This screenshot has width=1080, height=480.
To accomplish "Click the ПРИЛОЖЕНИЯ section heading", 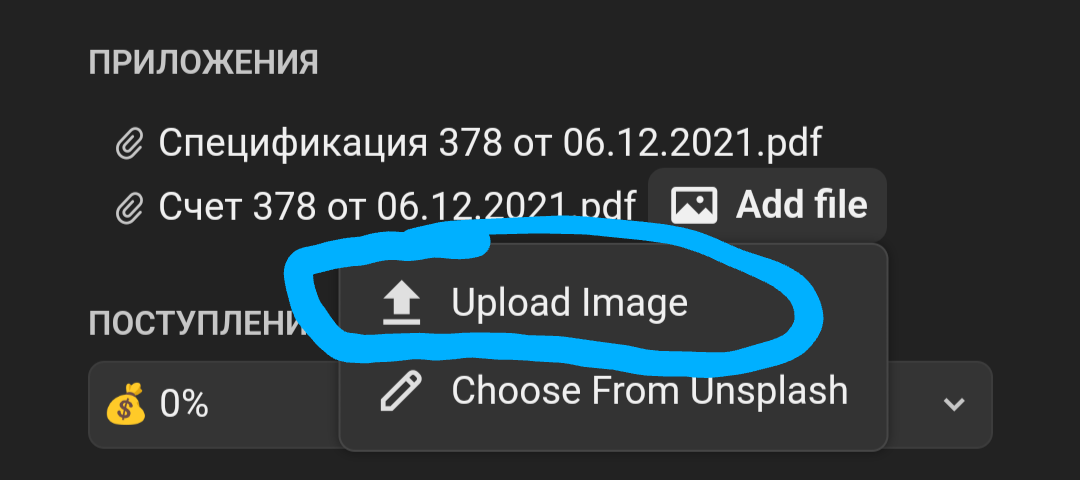I will tap(203, 63).
